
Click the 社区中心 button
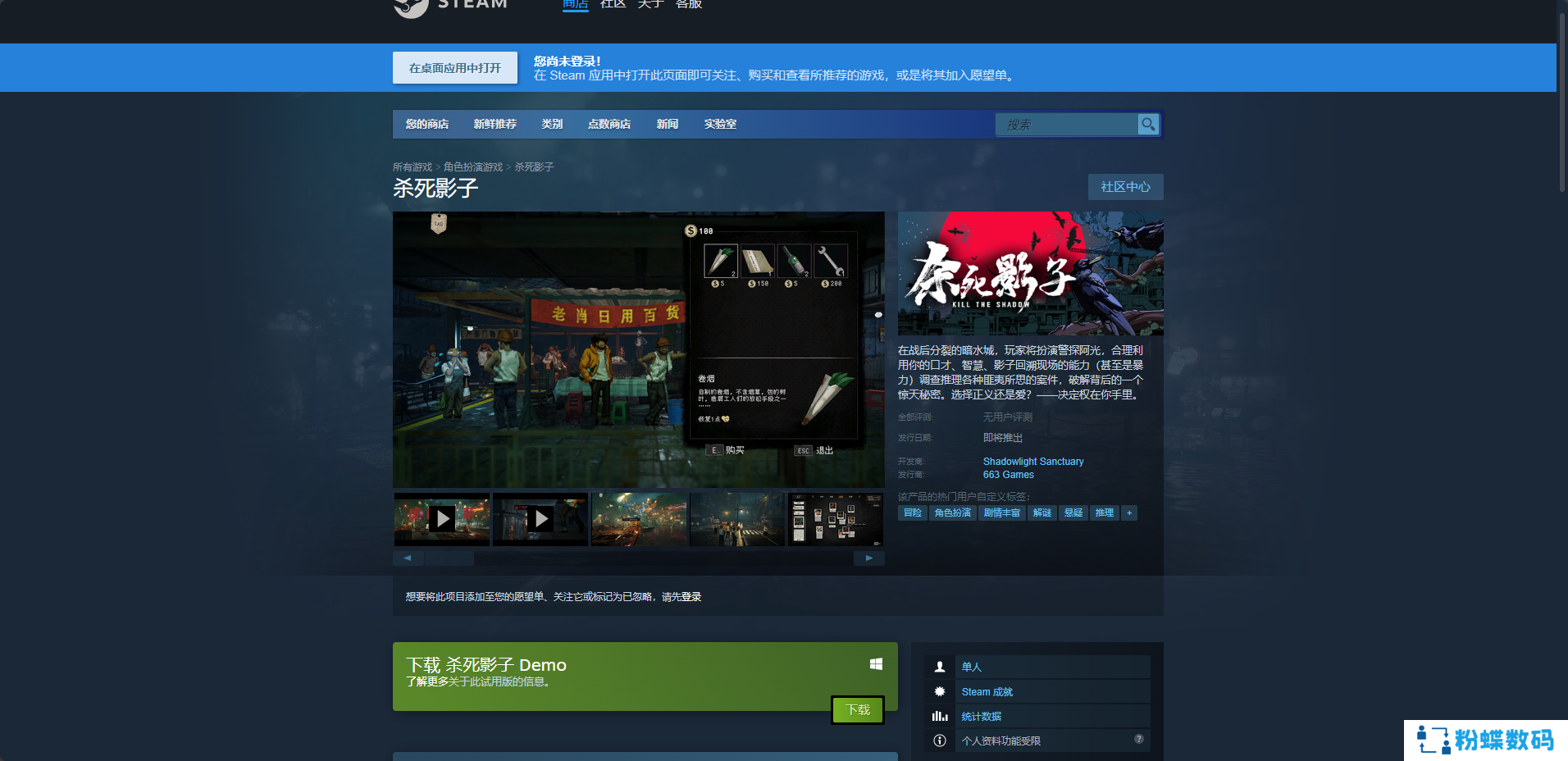(x=1125, y=187)
